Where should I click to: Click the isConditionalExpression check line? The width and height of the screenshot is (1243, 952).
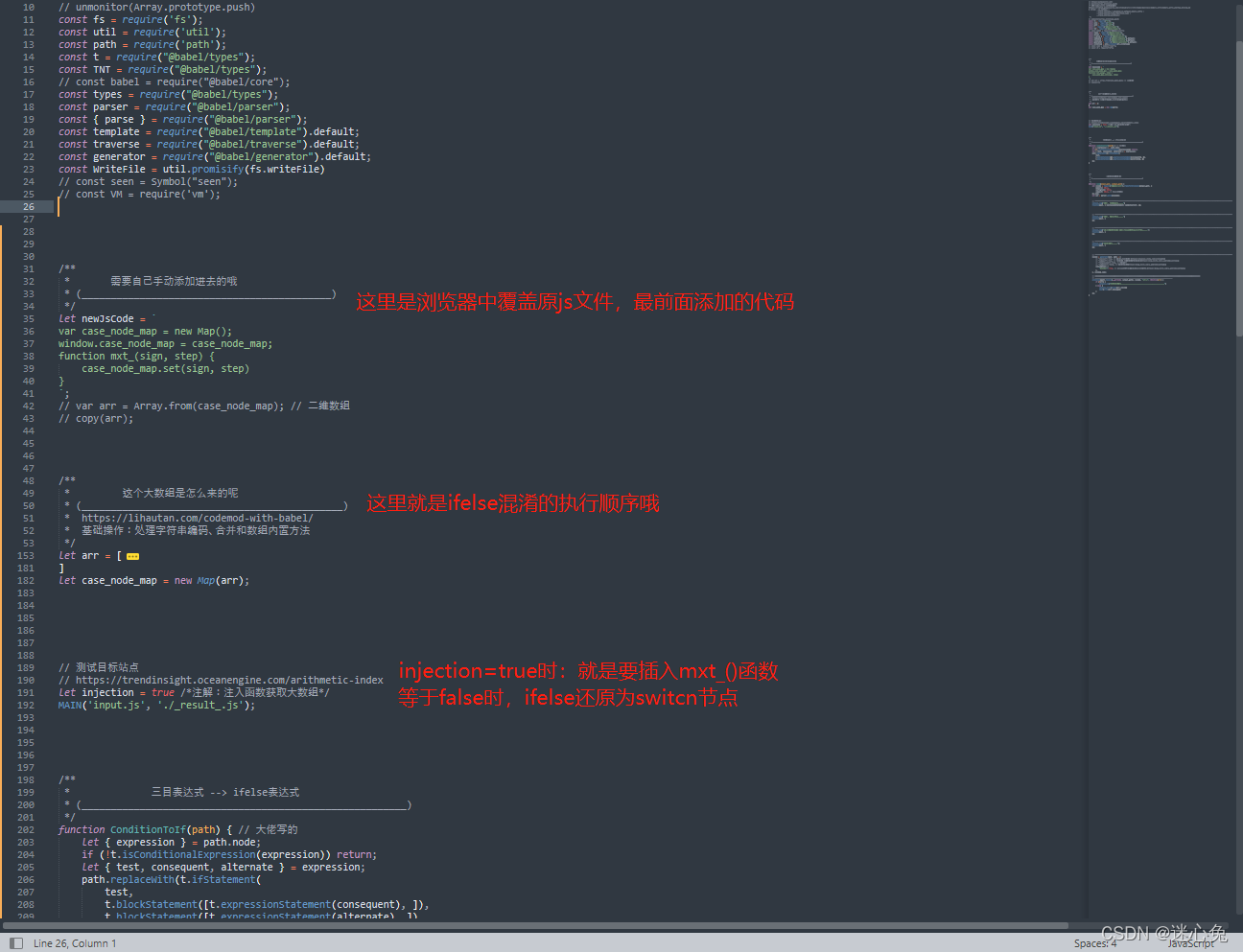(229, 854)
